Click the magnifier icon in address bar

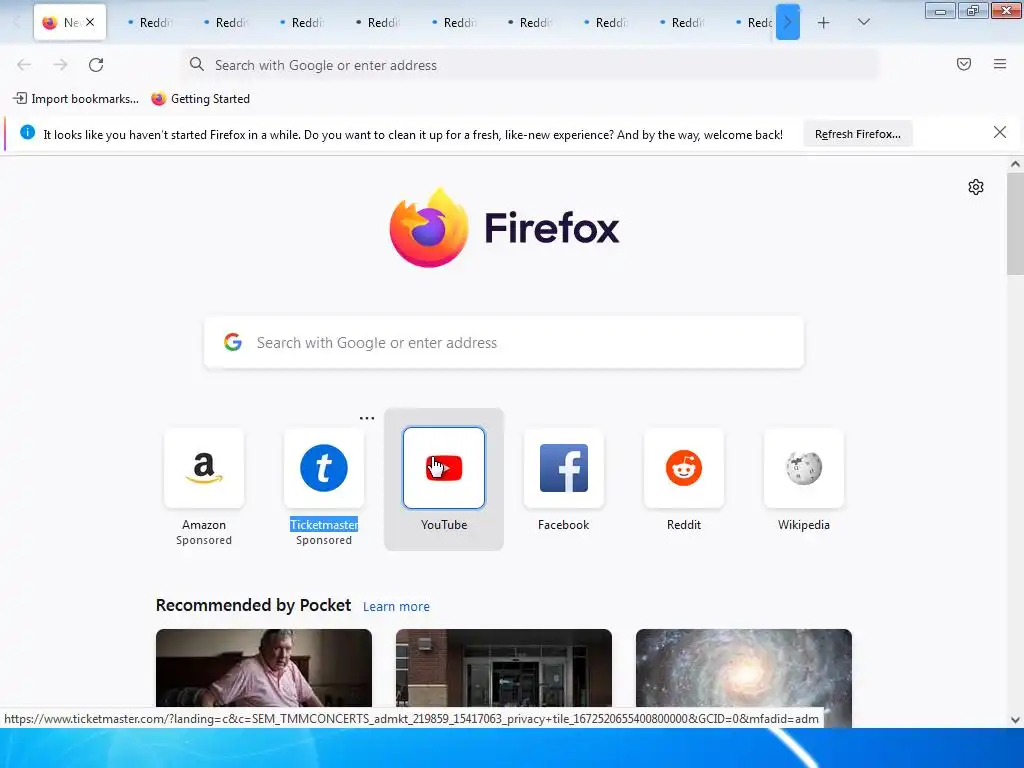(x=197, y=64)
